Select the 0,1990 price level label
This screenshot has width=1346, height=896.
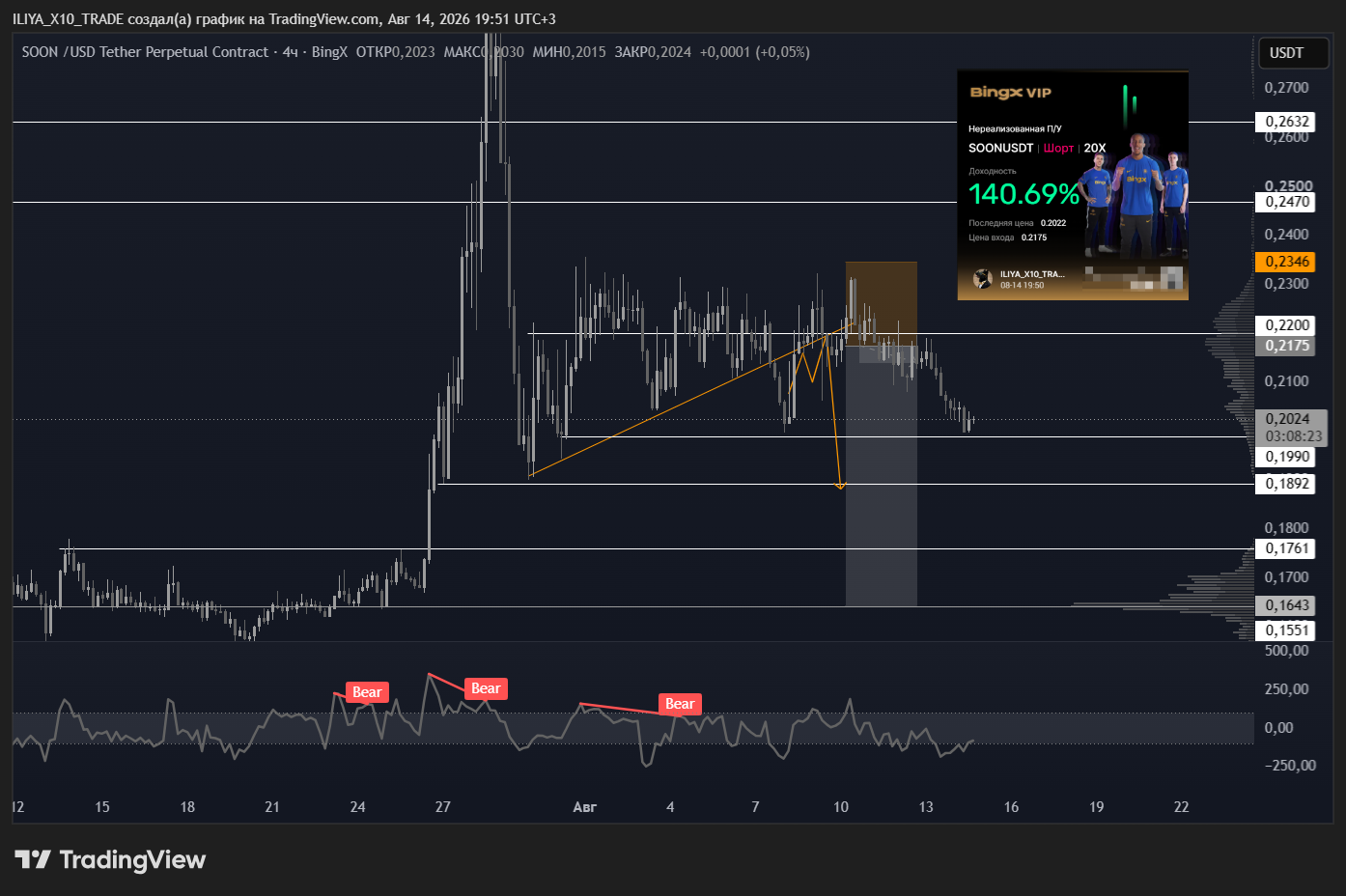click(1287, 457)
